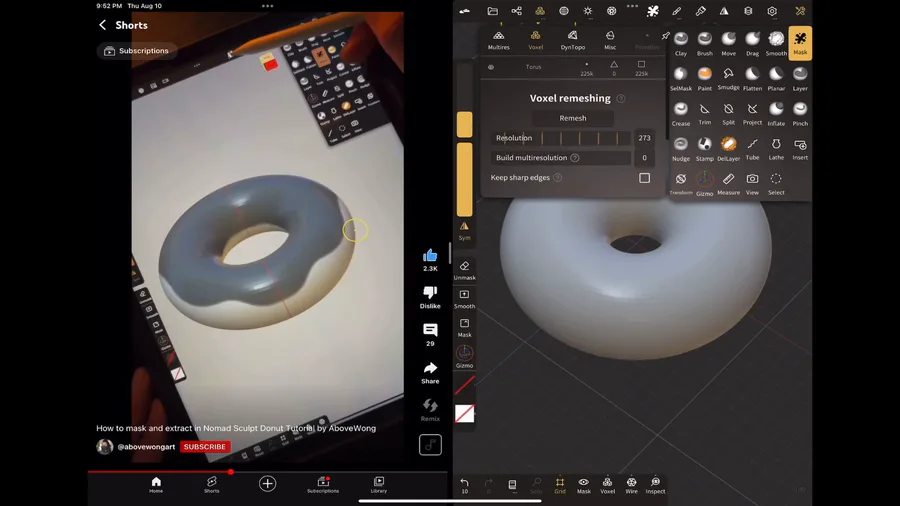
Task: Select the Smudge tool
Action: point(728,79)
